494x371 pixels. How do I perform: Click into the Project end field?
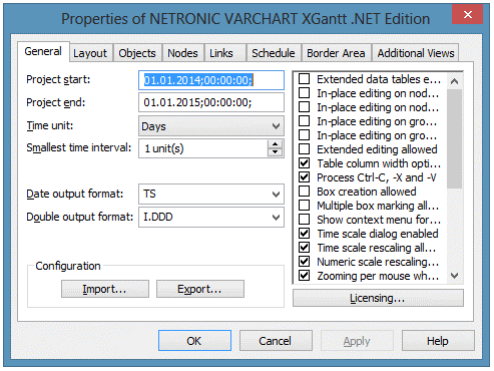(211, 102)
